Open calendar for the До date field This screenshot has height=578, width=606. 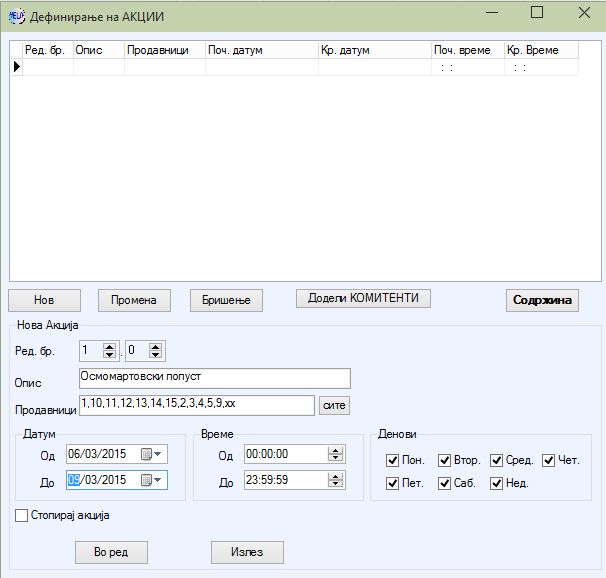coord(152,480)
